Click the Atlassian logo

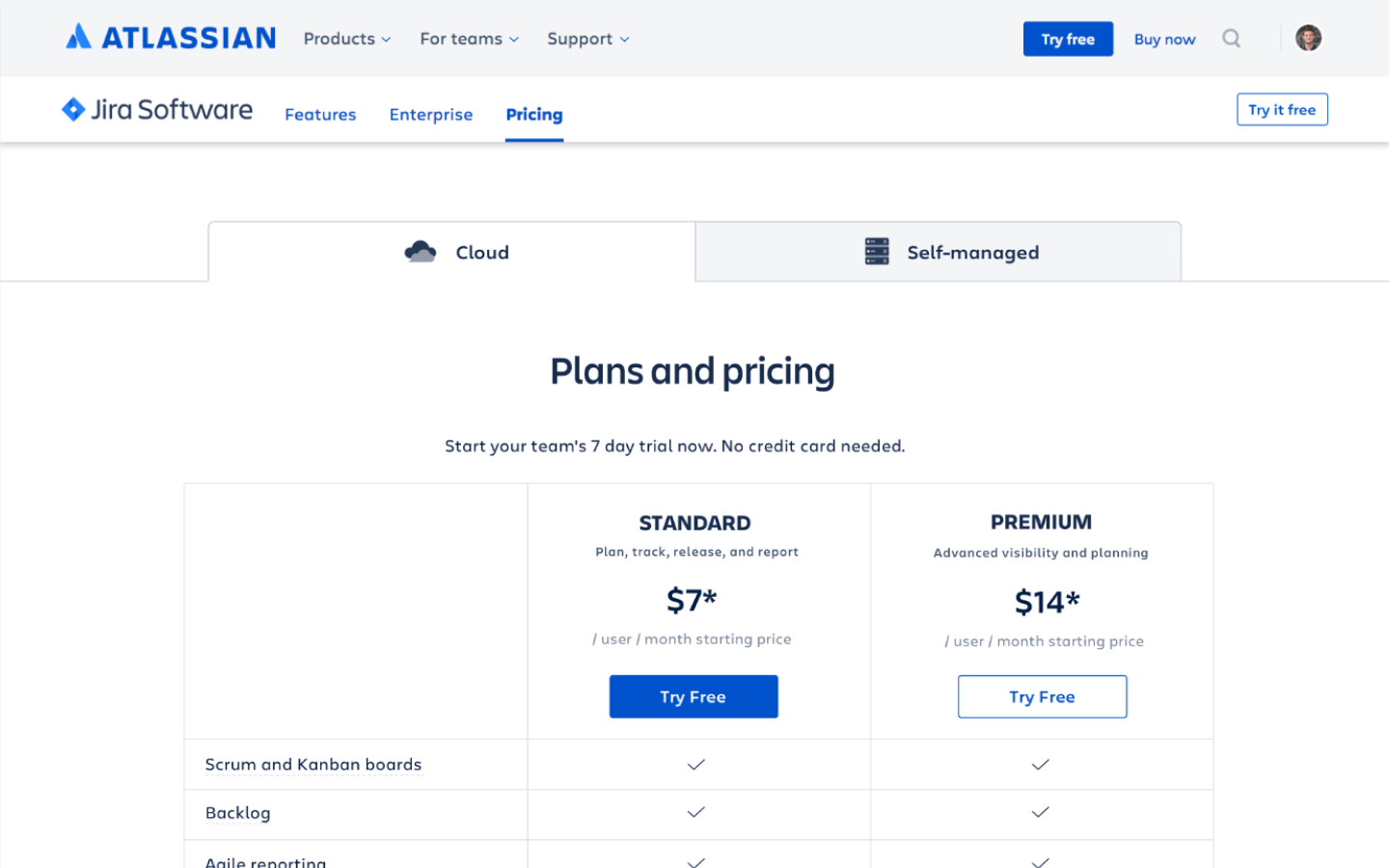171,38
